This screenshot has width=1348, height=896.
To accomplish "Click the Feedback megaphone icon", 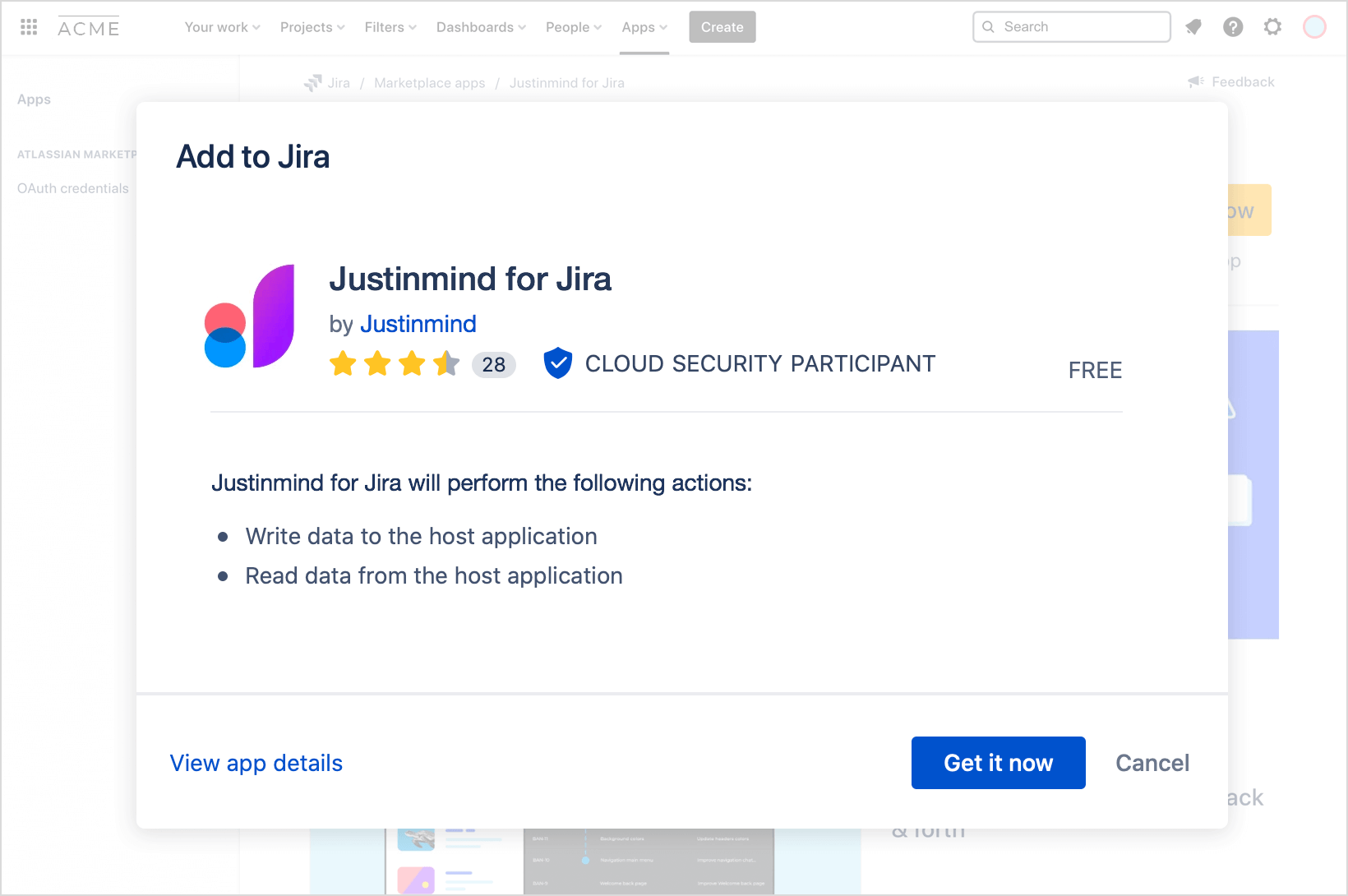I will point(1196,81).
